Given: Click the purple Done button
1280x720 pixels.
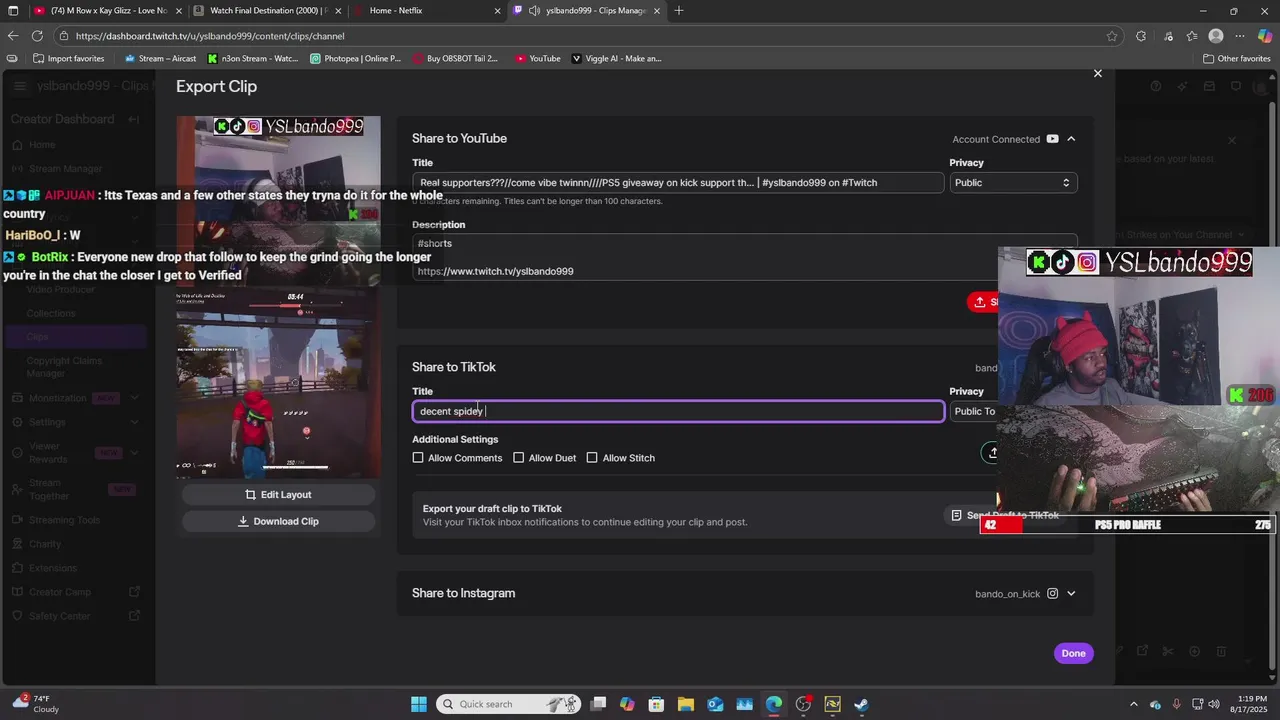Looking at the screenshot, I should pyautogui.click(x=1073, y=653).
